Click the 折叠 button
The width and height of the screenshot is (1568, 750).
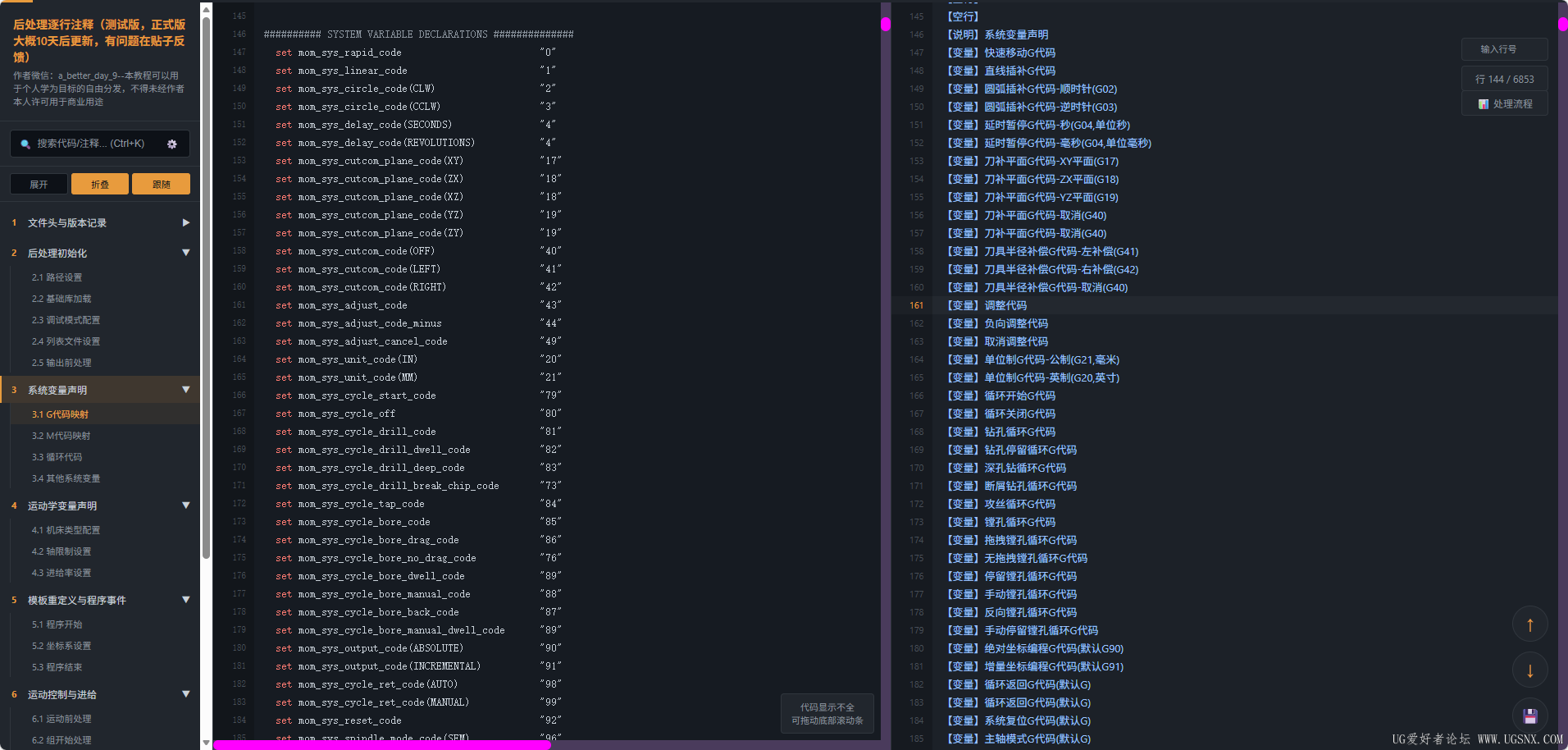tap(100, 184)
